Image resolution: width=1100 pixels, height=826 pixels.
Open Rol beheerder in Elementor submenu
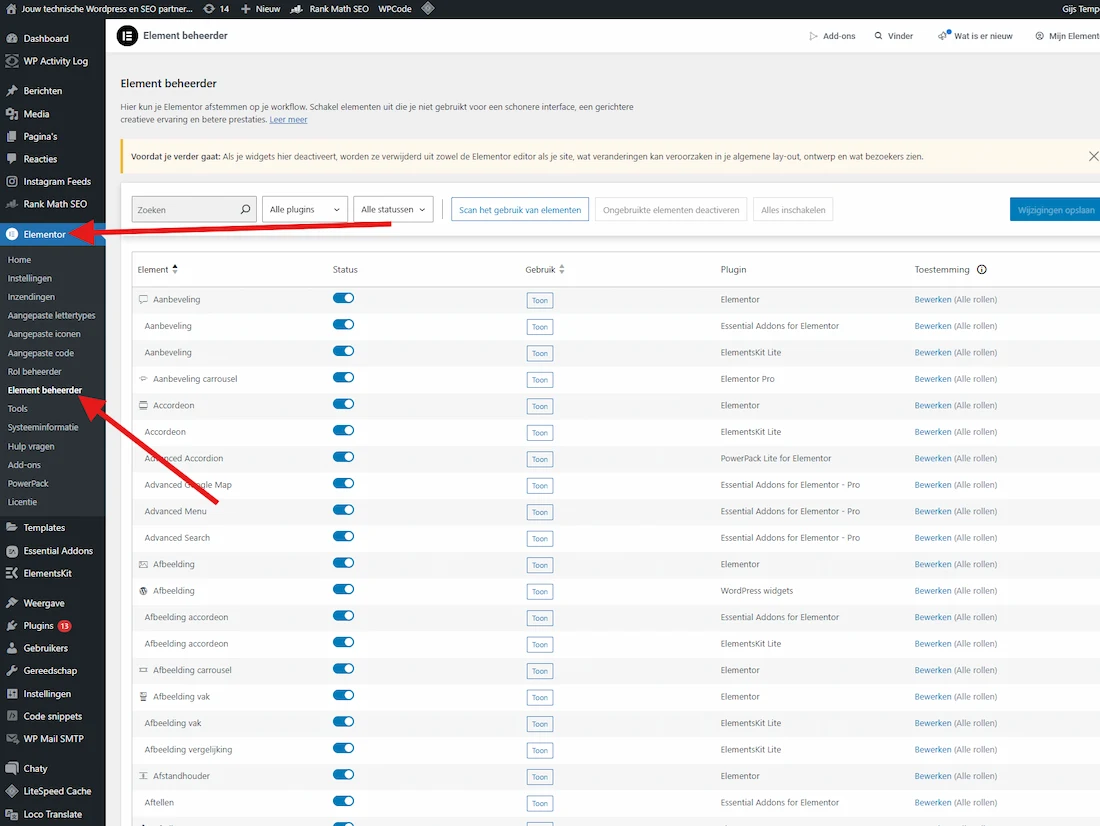[x=34, y=372]
